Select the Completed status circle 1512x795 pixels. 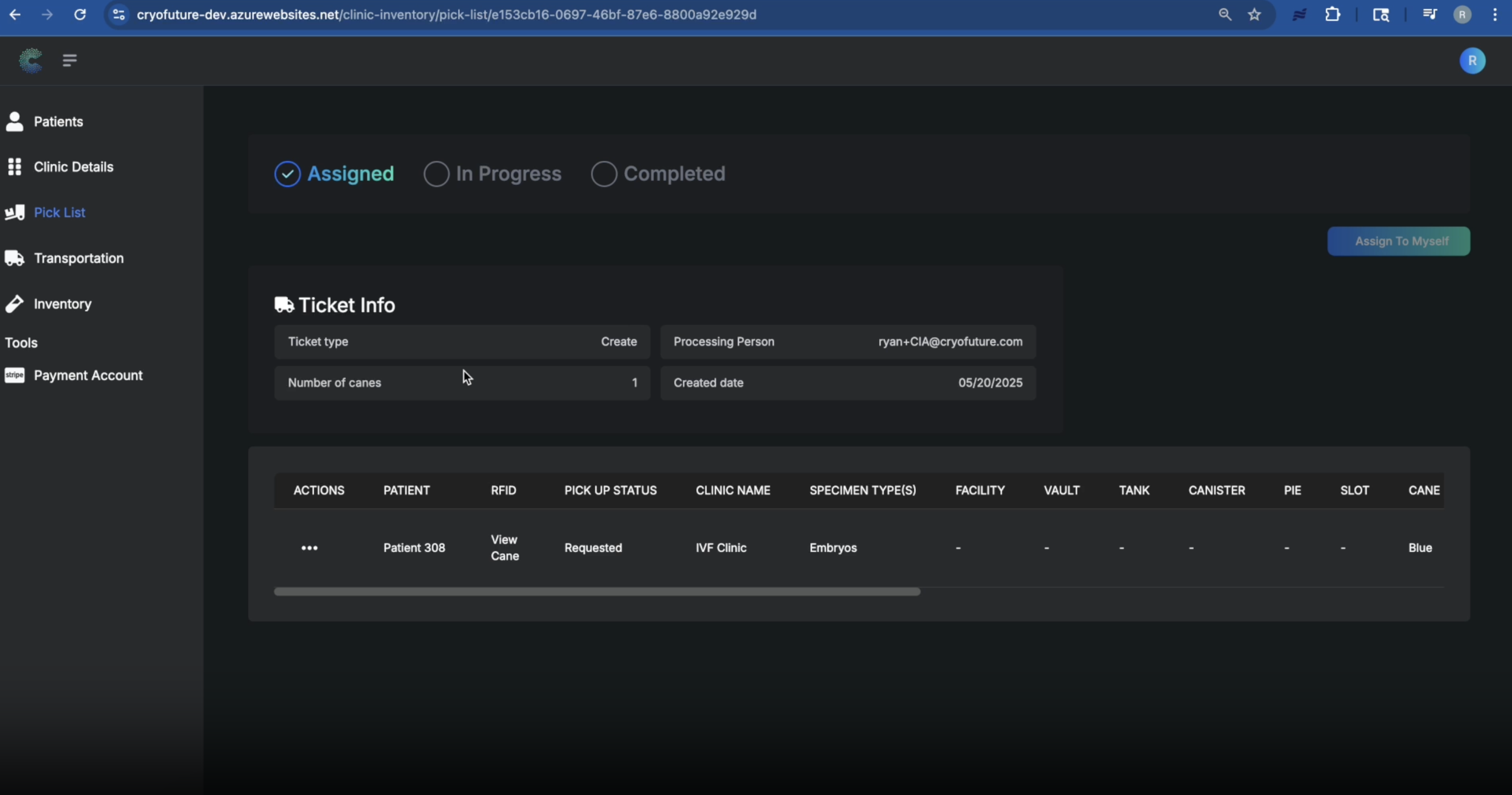[x=604, y=174]
